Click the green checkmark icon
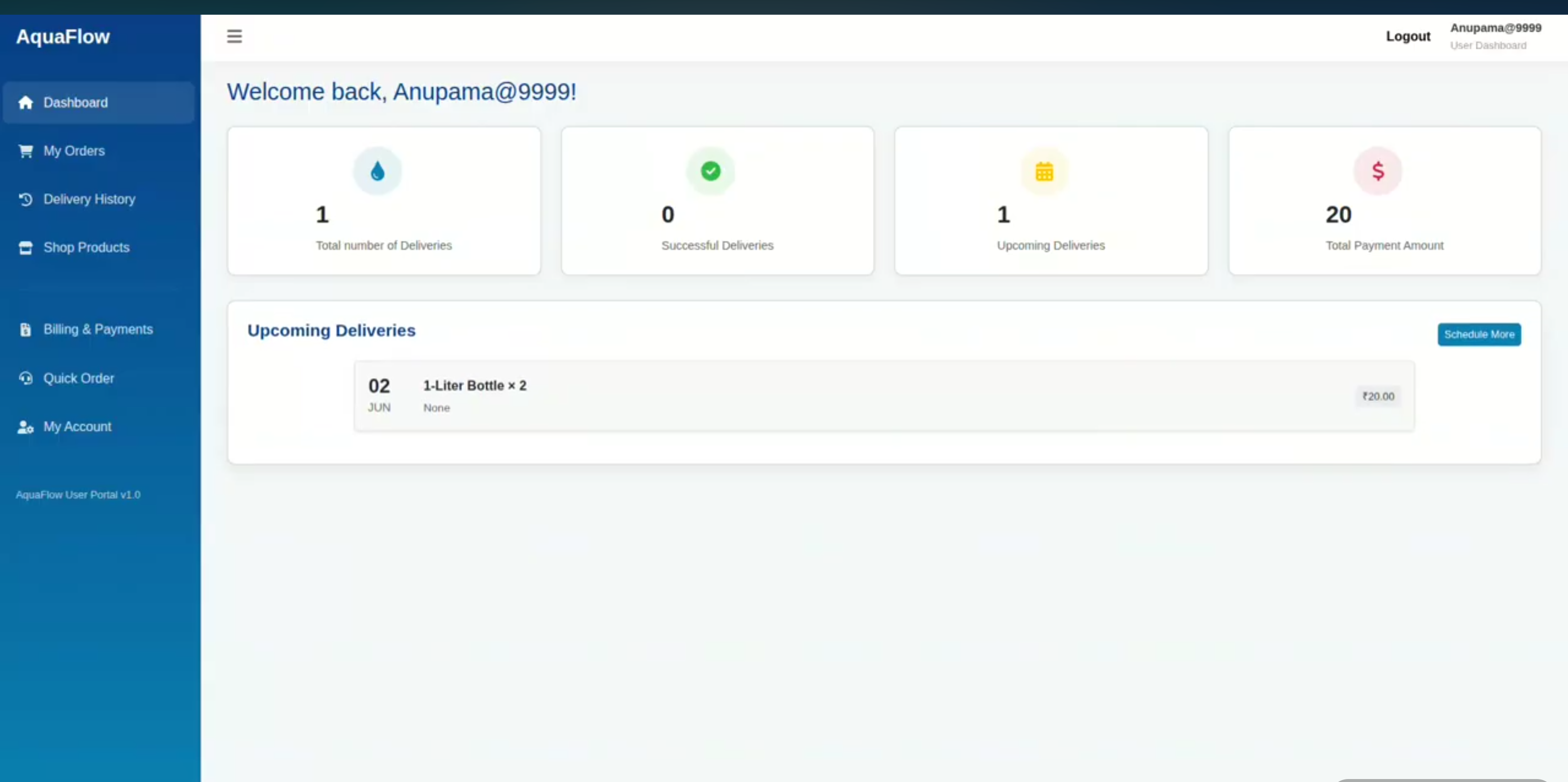 coord(710,171)
